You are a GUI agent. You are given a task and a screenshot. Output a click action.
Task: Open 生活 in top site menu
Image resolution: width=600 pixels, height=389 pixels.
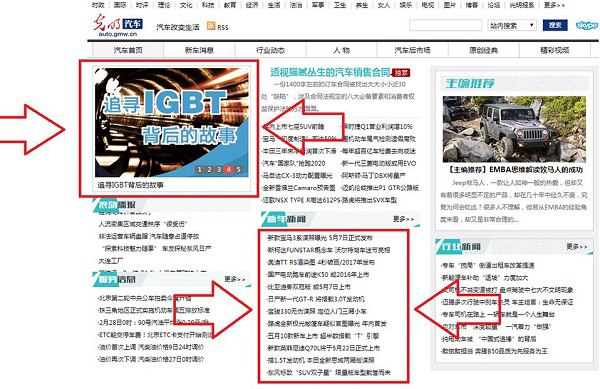(274, 5)
